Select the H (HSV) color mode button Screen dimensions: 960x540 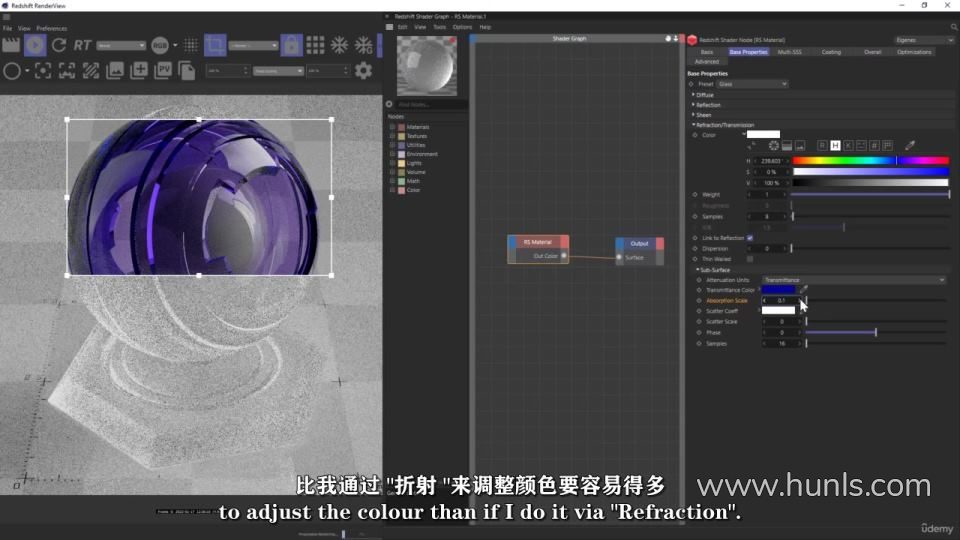(x=835, y=146)
